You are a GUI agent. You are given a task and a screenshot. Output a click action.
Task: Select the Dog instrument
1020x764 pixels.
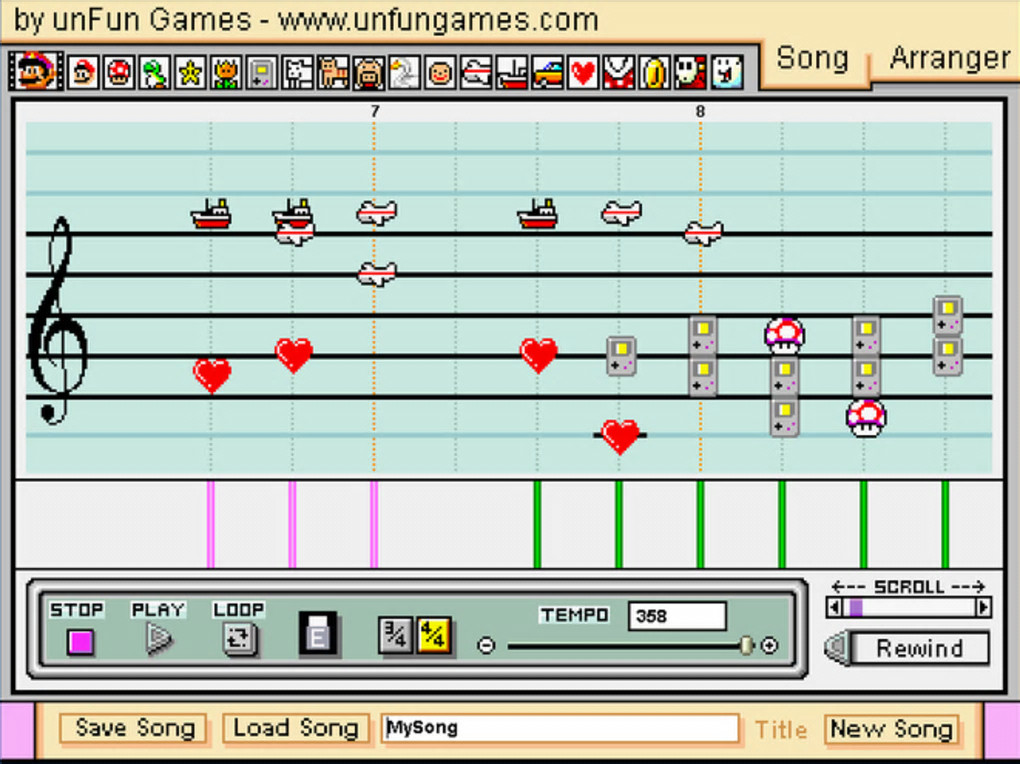297,72
